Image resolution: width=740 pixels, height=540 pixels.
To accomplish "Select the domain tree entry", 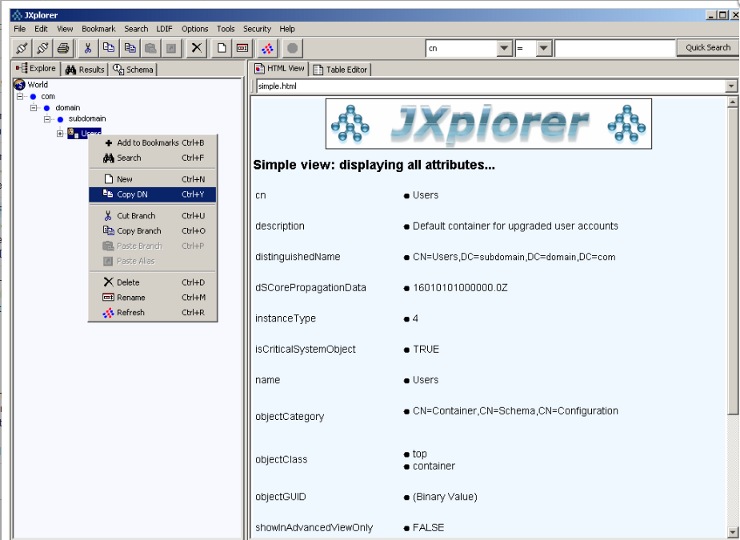I will pos(67,108).
